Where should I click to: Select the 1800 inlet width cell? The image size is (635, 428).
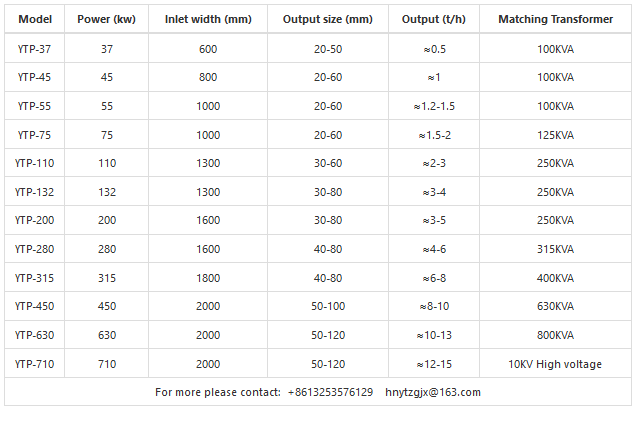[x=208, y=278]
